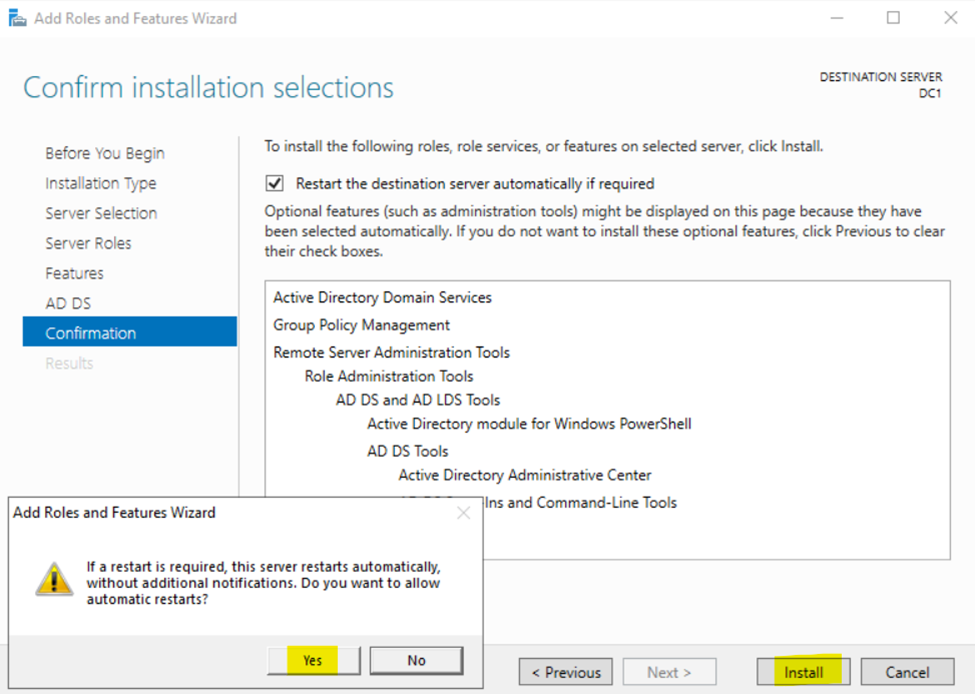Select Active Directory module for Windows PowerShell

pyautogui.click(x=529, y=424)
